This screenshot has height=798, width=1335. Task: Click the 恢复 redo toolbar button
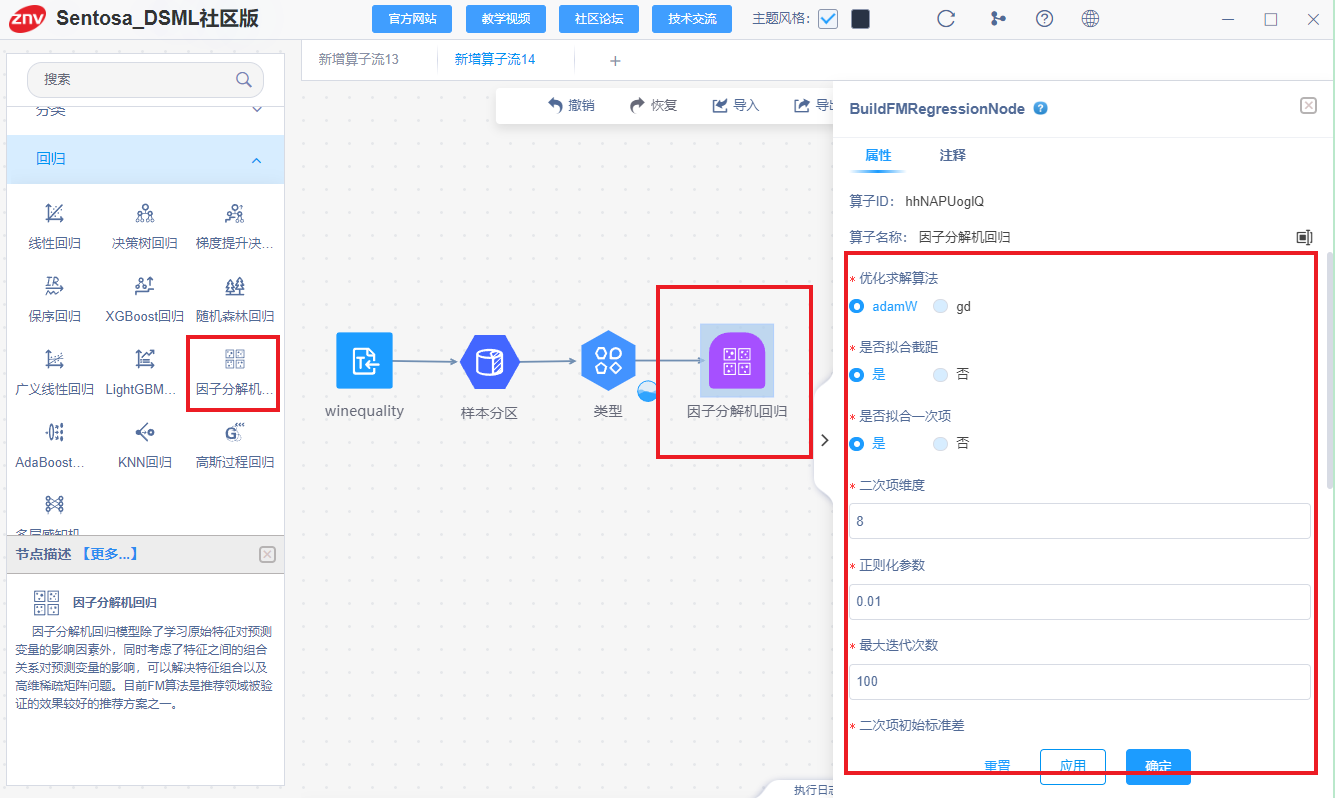point(654,105)
